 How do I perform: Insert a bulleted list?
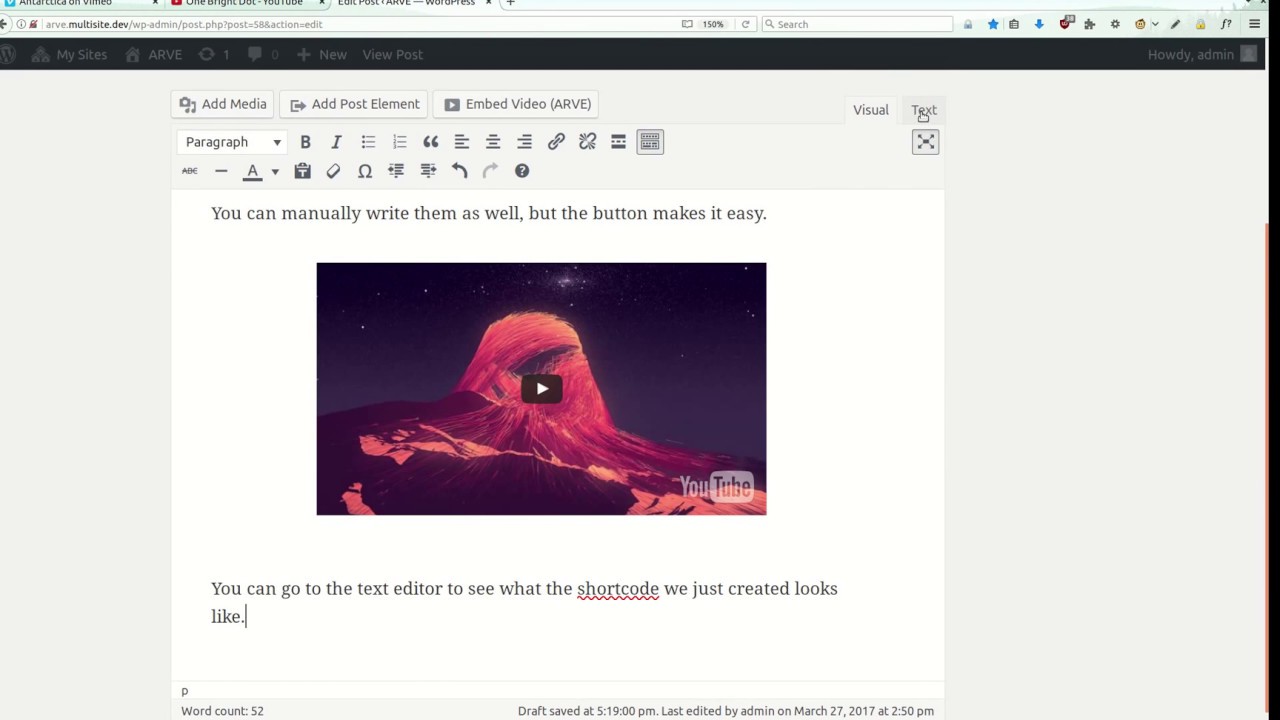[368, 142]
